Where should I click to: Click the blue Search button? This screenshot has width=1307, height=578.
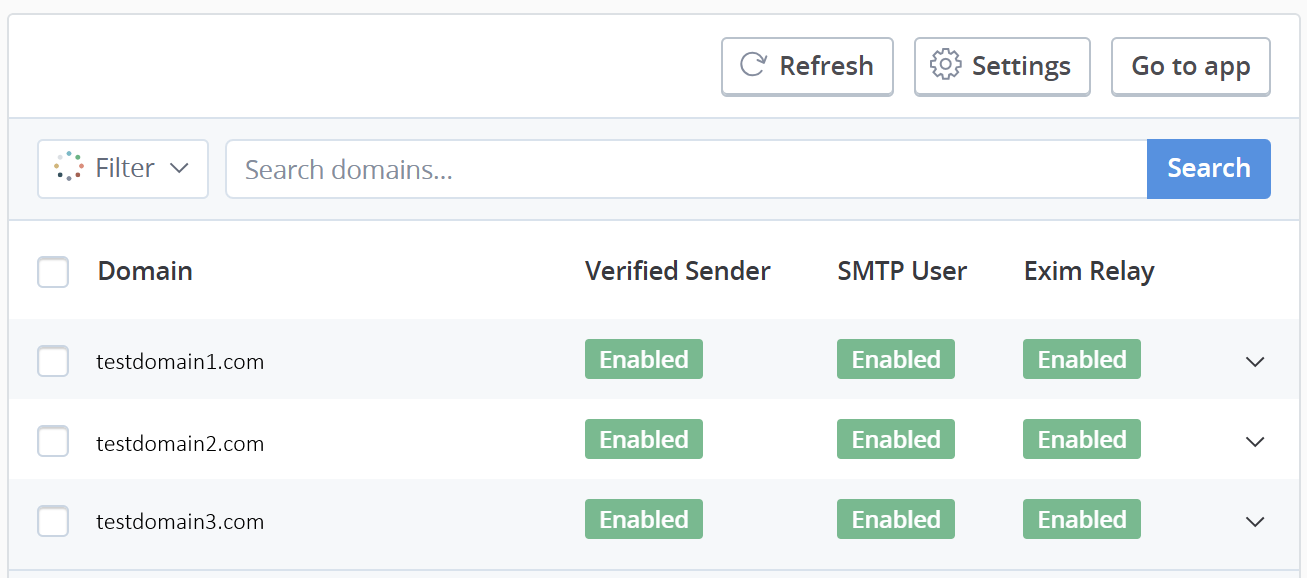(1209, 169)
